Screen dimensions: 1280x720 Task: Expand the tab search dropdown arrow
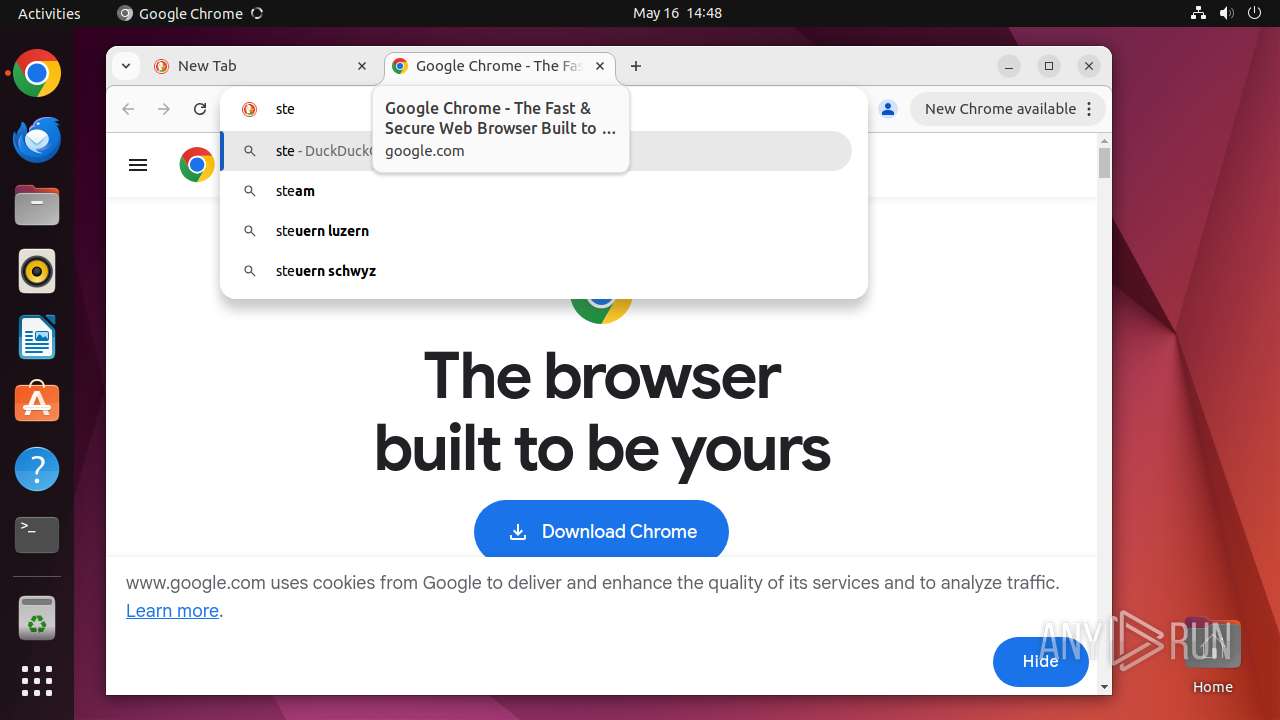(x=125, y=66)
